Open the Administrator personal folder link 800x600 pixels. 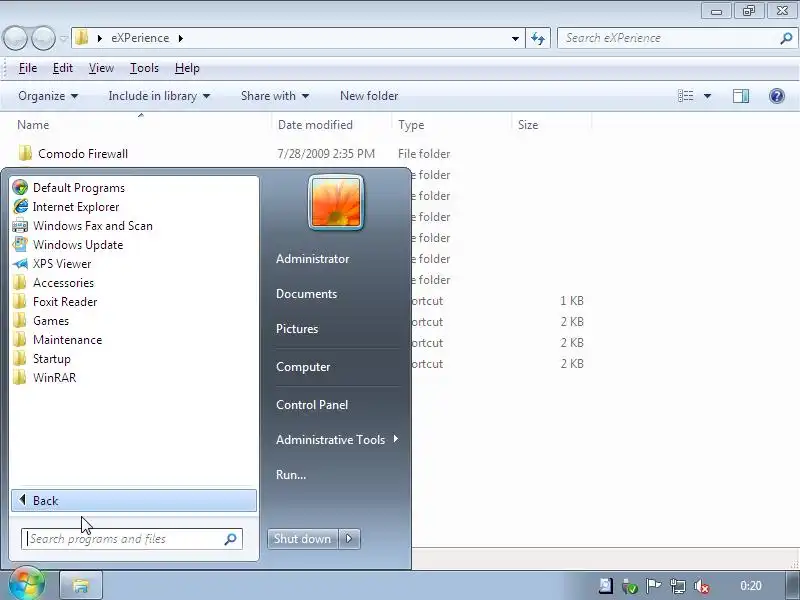coord(312,259)
